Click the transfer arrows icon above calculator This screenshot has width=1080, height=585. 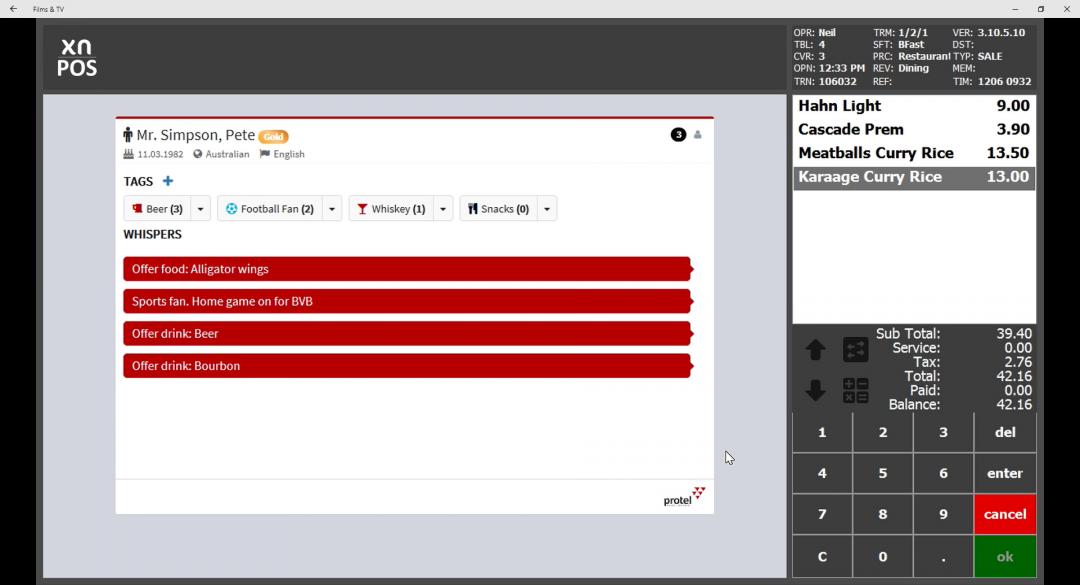[855, 350]
